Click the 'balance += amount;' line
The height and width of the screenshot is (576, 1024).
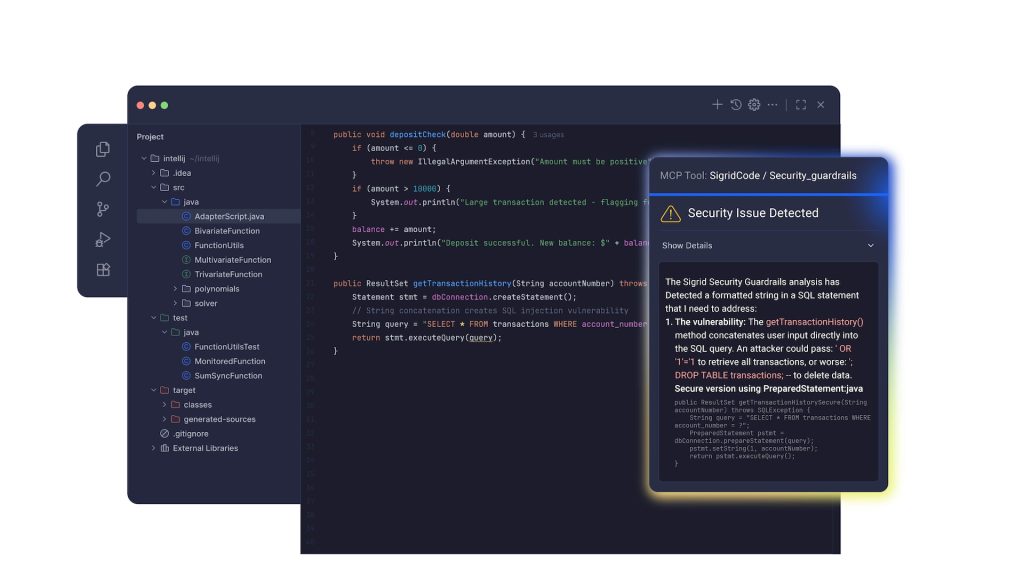(x=394, y=229)
